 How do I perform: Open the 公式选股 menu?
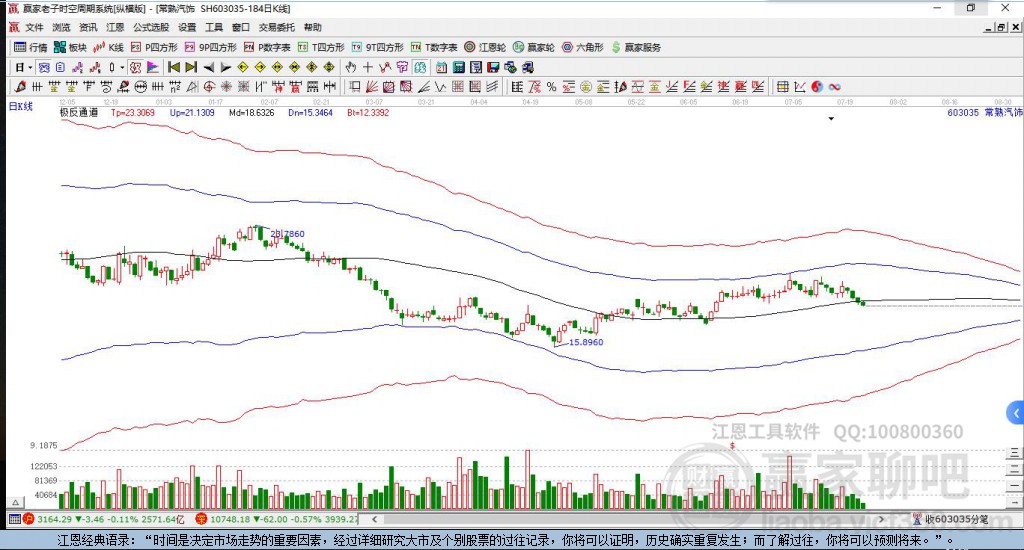151,27
